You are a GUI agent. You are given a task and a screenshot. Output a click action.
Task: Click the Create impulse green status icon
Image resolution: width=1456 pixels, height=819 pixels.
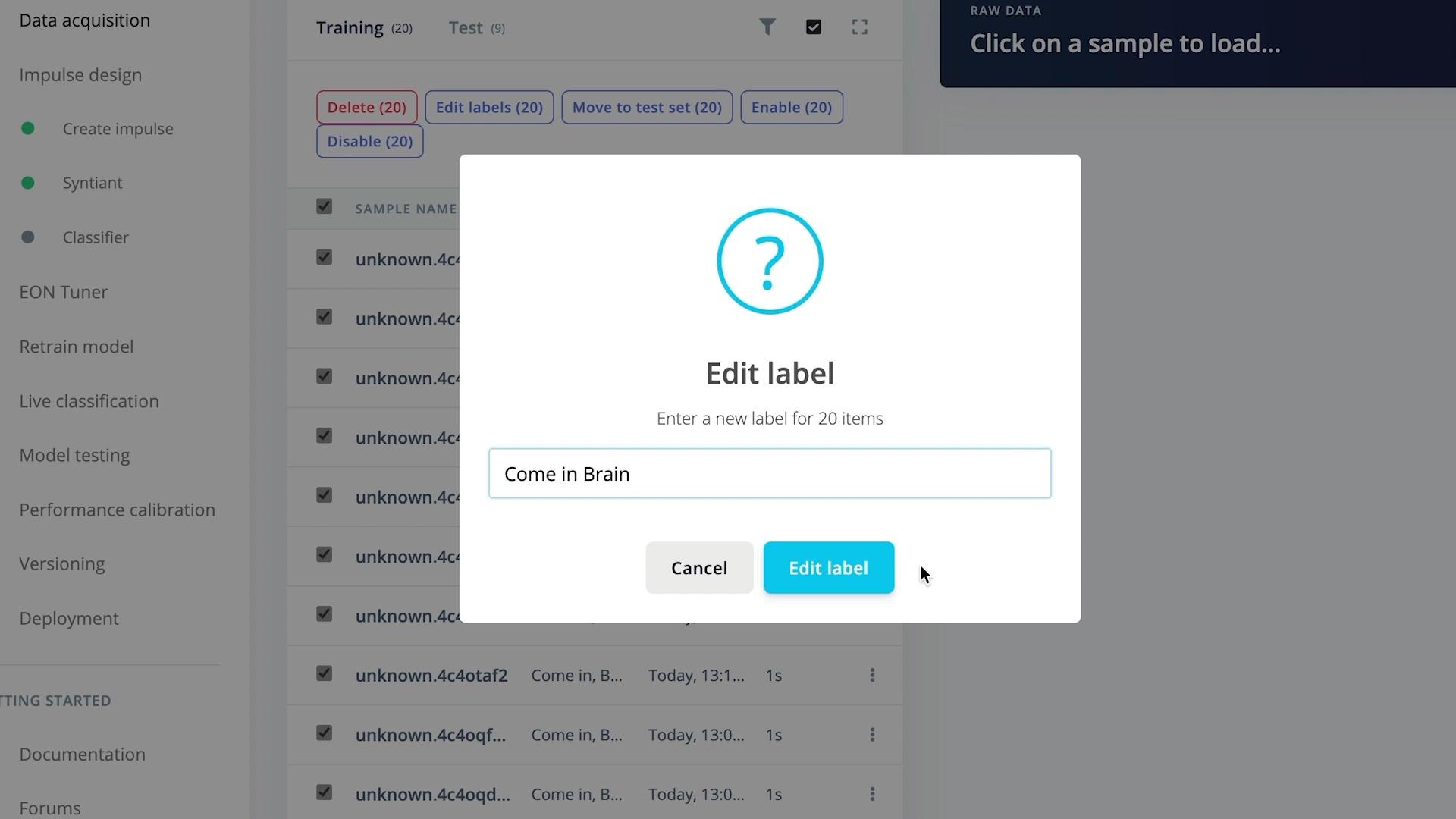(28, 128)
